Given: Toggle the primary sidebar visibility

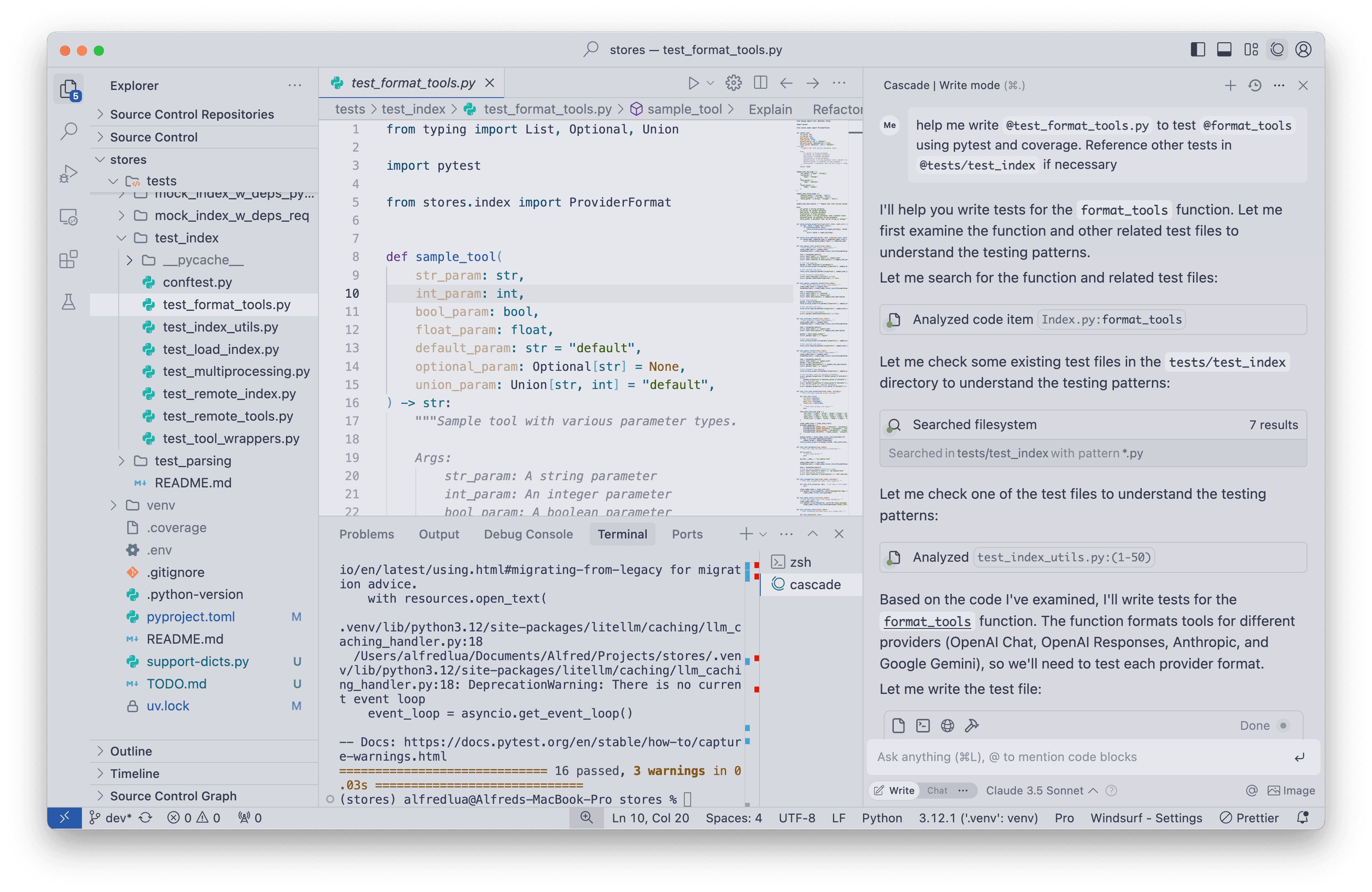Looking at the screenshot, I should pos(1198,49).
